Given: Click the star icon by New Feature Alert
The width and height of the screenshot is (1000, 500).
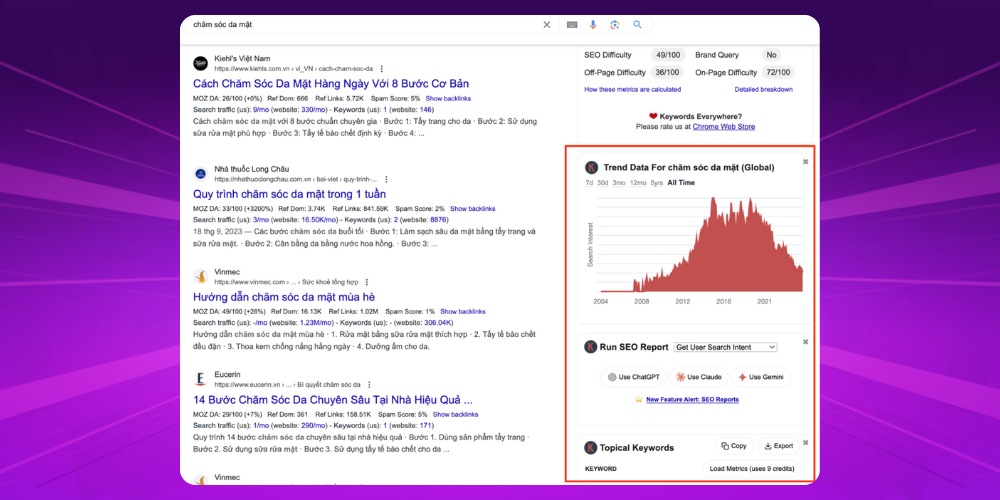Looking at the screenshot, I should (639, 399).
